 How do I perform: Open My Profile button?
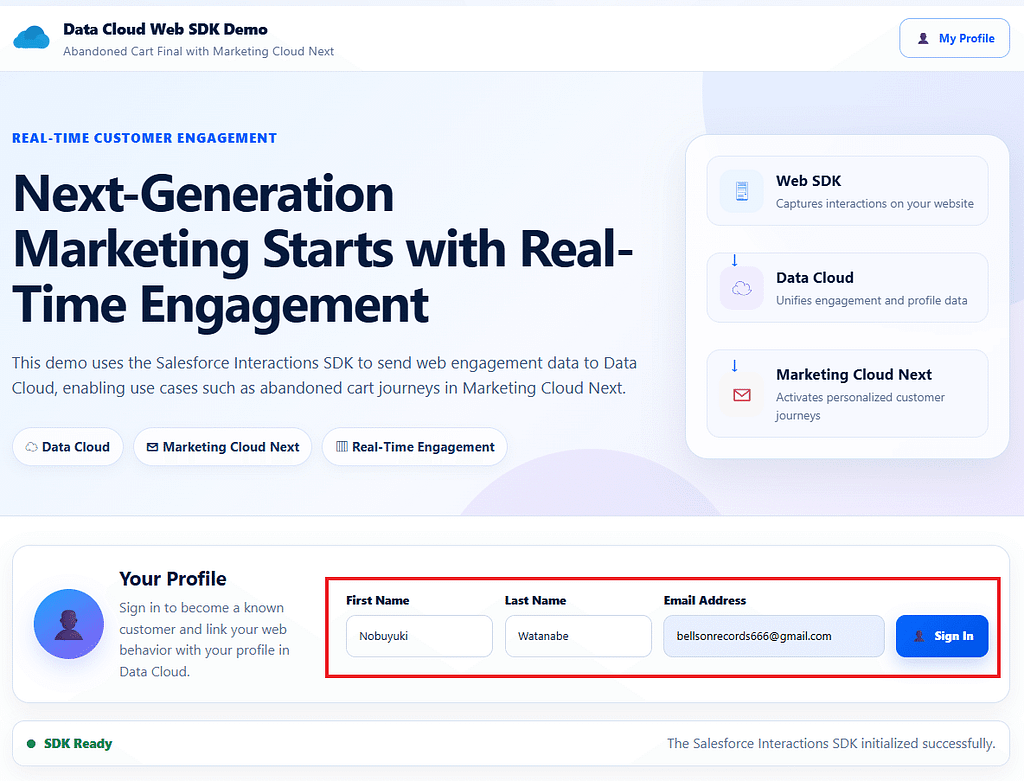954,38
